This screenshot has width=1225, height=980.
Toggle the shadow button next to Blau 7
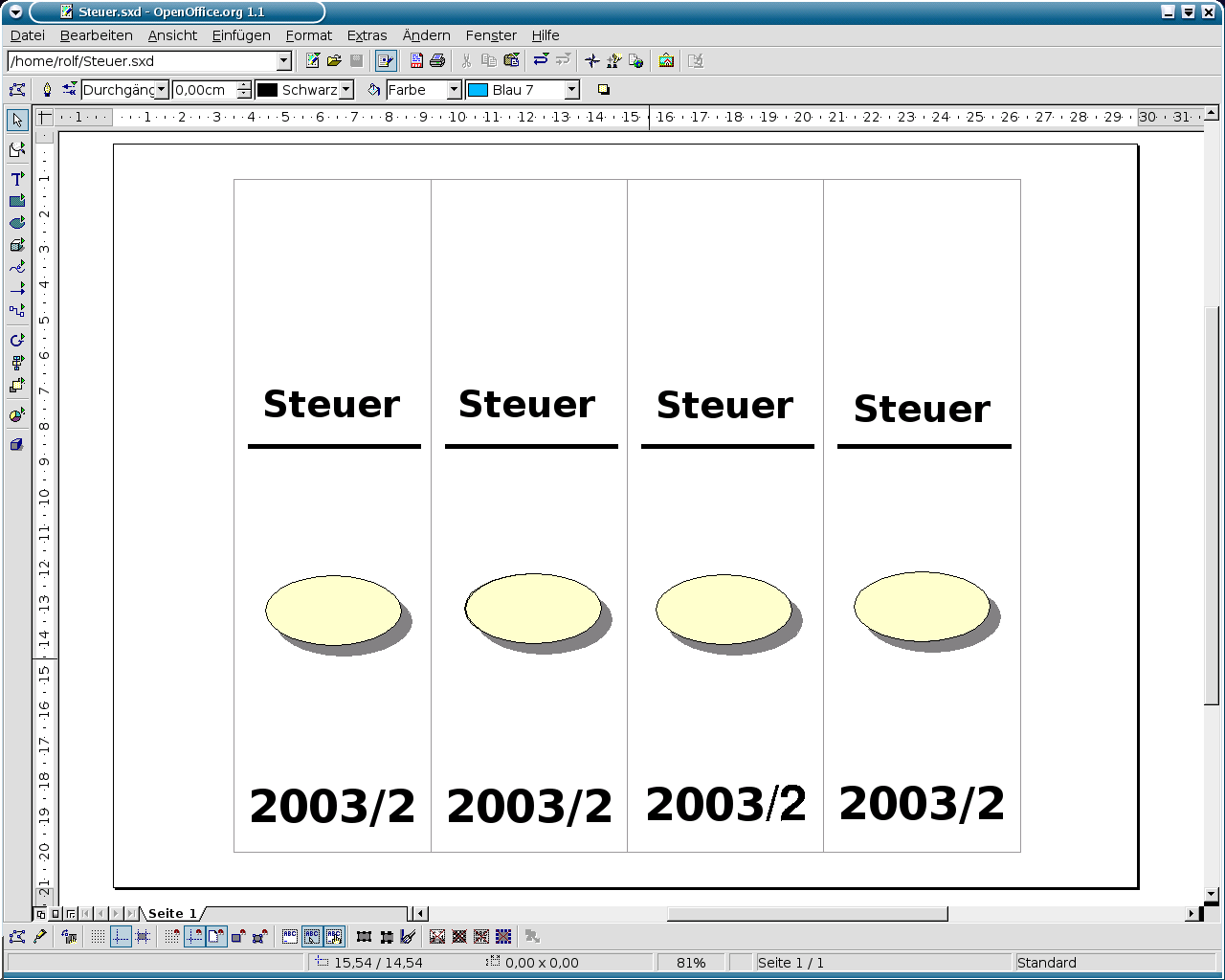[603, 90]
